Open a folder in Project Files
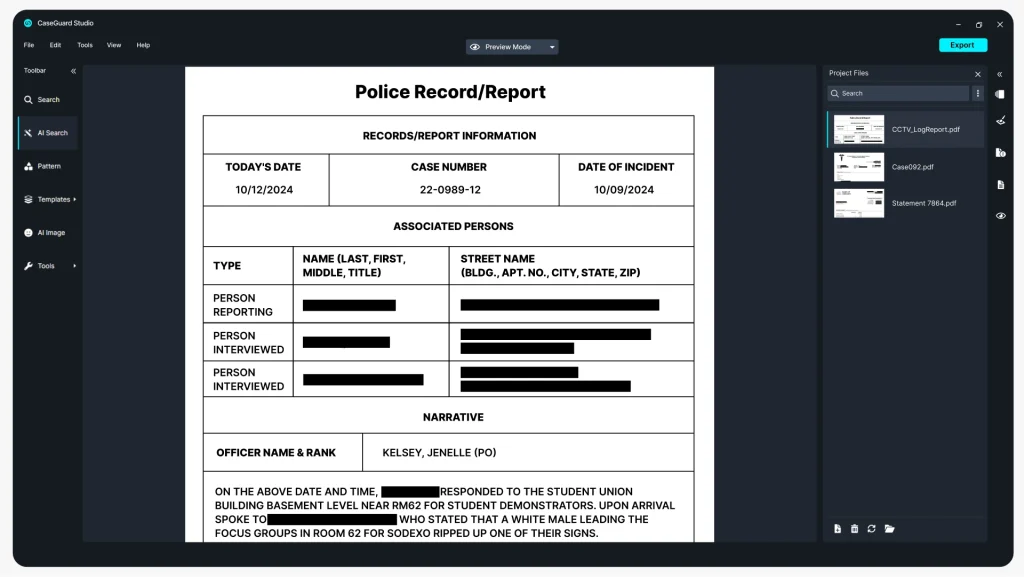This screenshot has height=577, width=1024. tap(889, 529)
